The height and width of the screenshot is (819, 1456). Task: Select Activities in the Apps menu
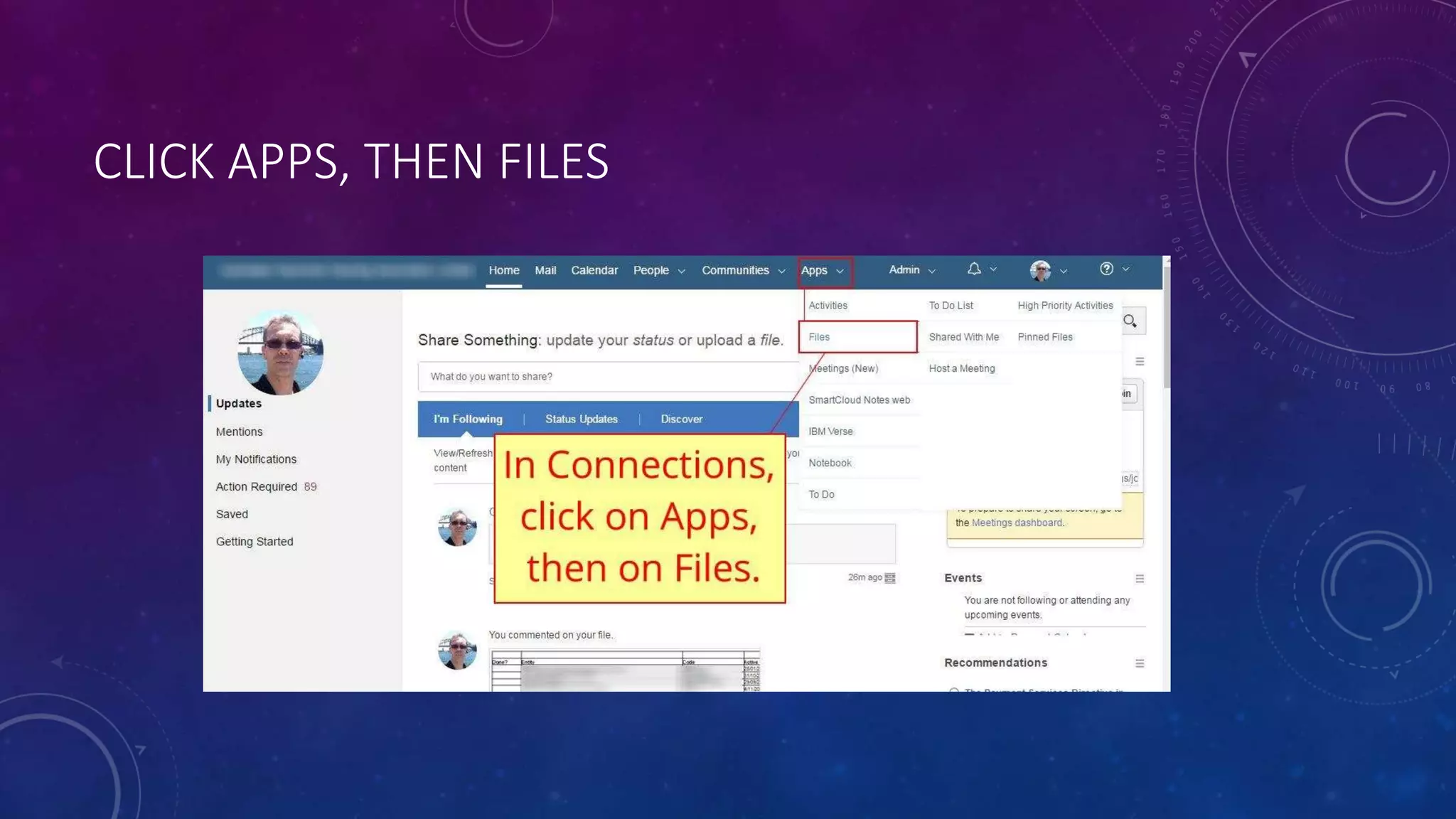[828, 306]
